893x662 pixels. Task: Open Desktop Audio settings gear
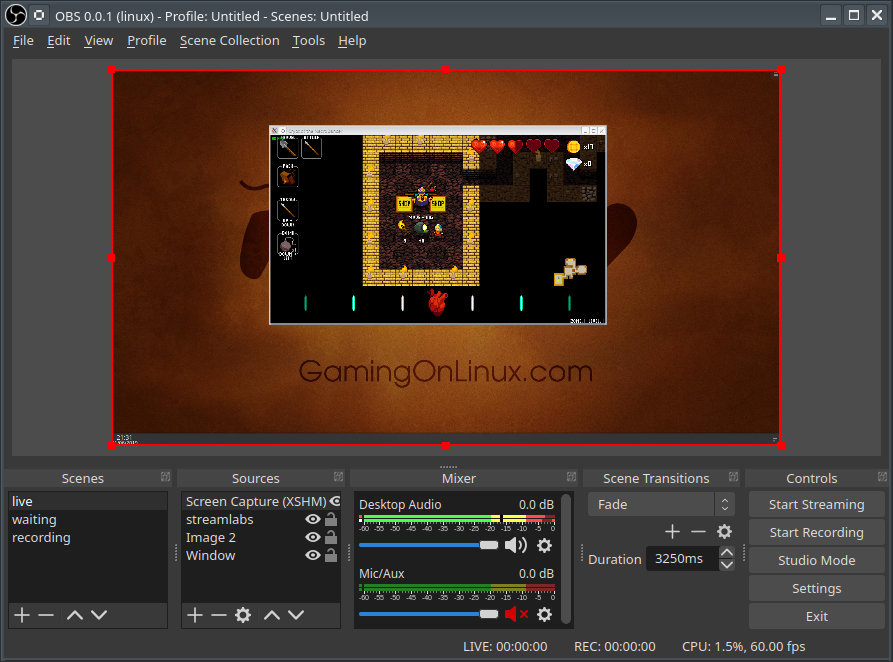544,546
